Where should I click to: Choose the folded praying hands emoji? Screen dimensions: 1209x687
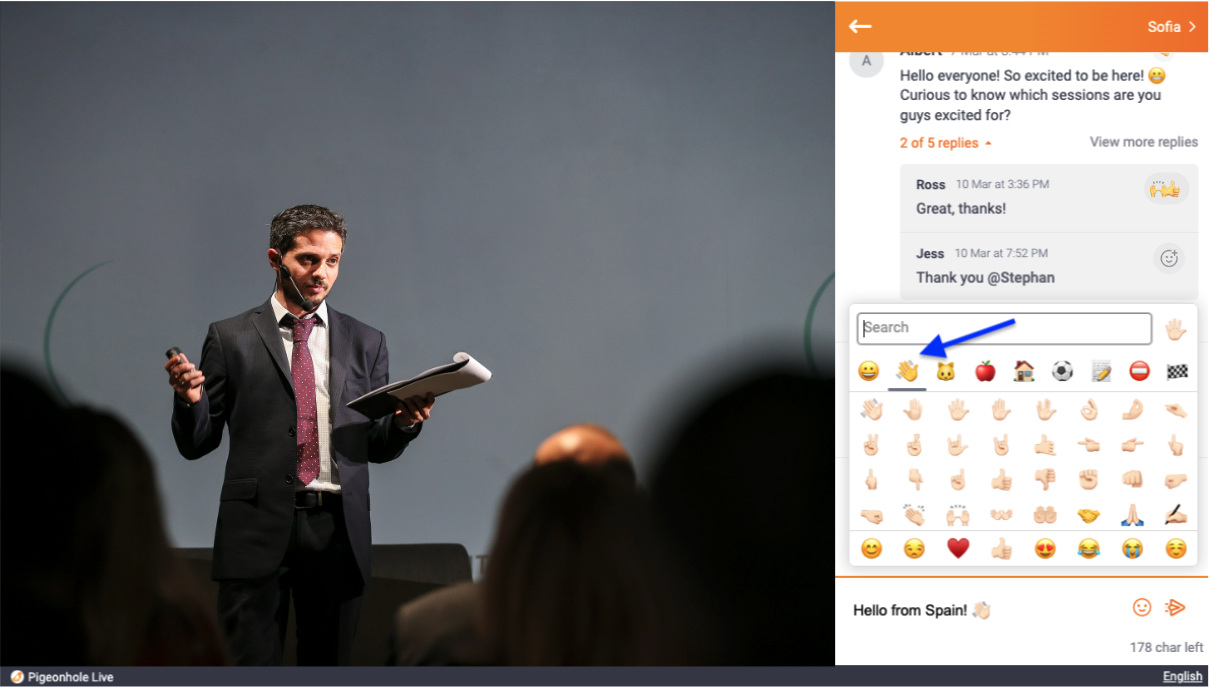pos(1132,515)
